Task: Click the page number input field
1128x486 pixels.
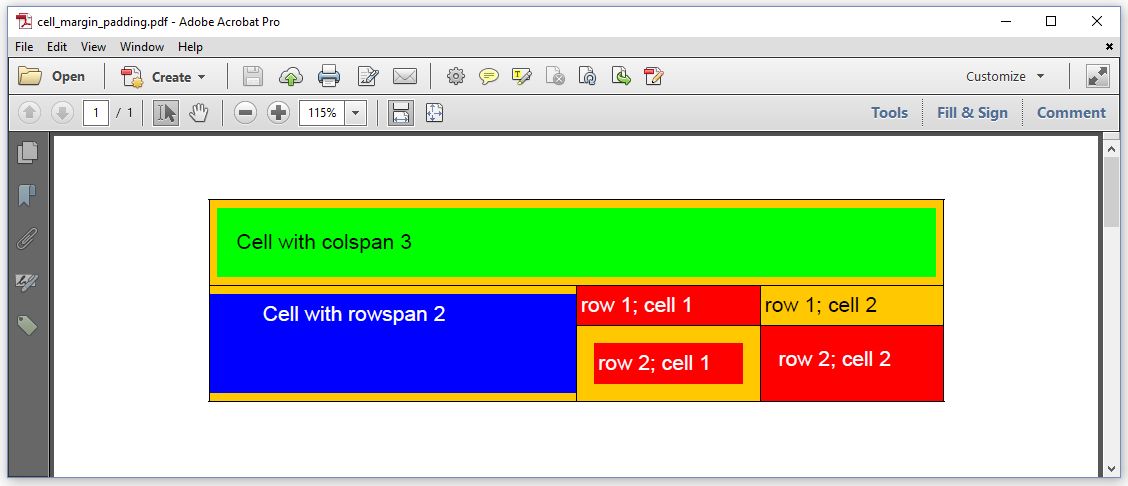Action: pyautogui.click(x=96, y=113)
